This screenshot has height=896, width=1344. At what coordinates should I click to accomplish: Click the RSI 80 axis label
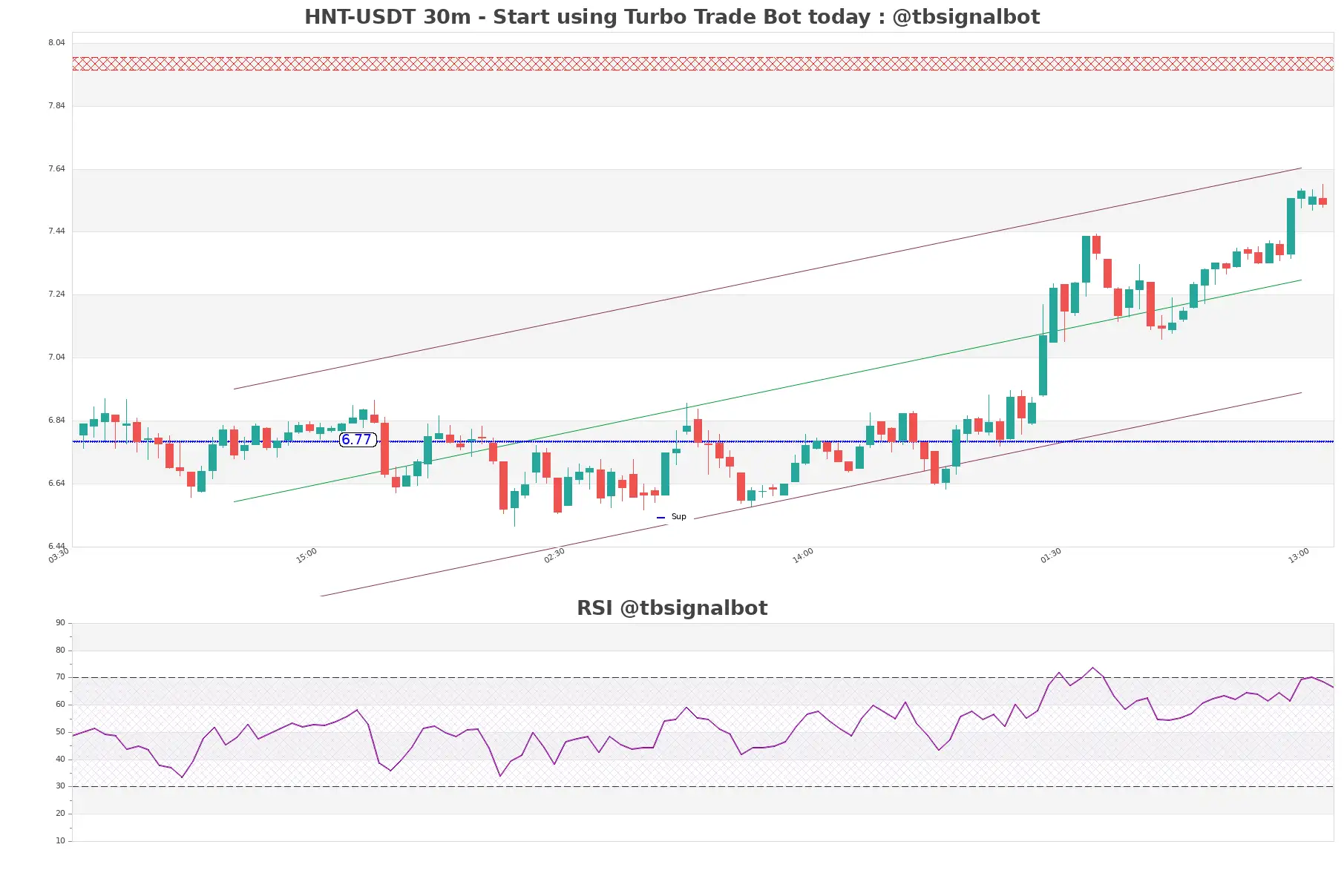pyautogui.click(x=60, y=650)
